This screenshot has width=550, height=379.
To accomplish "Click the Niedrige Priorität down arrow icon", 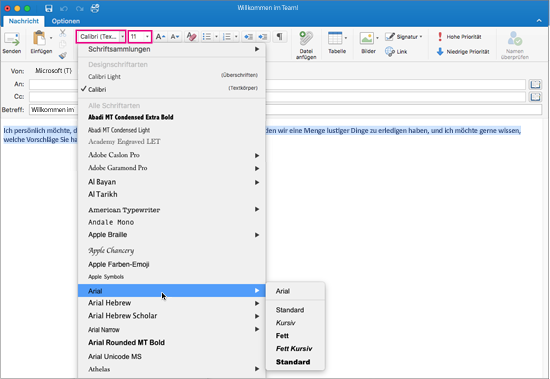I will tap(440, 52).
